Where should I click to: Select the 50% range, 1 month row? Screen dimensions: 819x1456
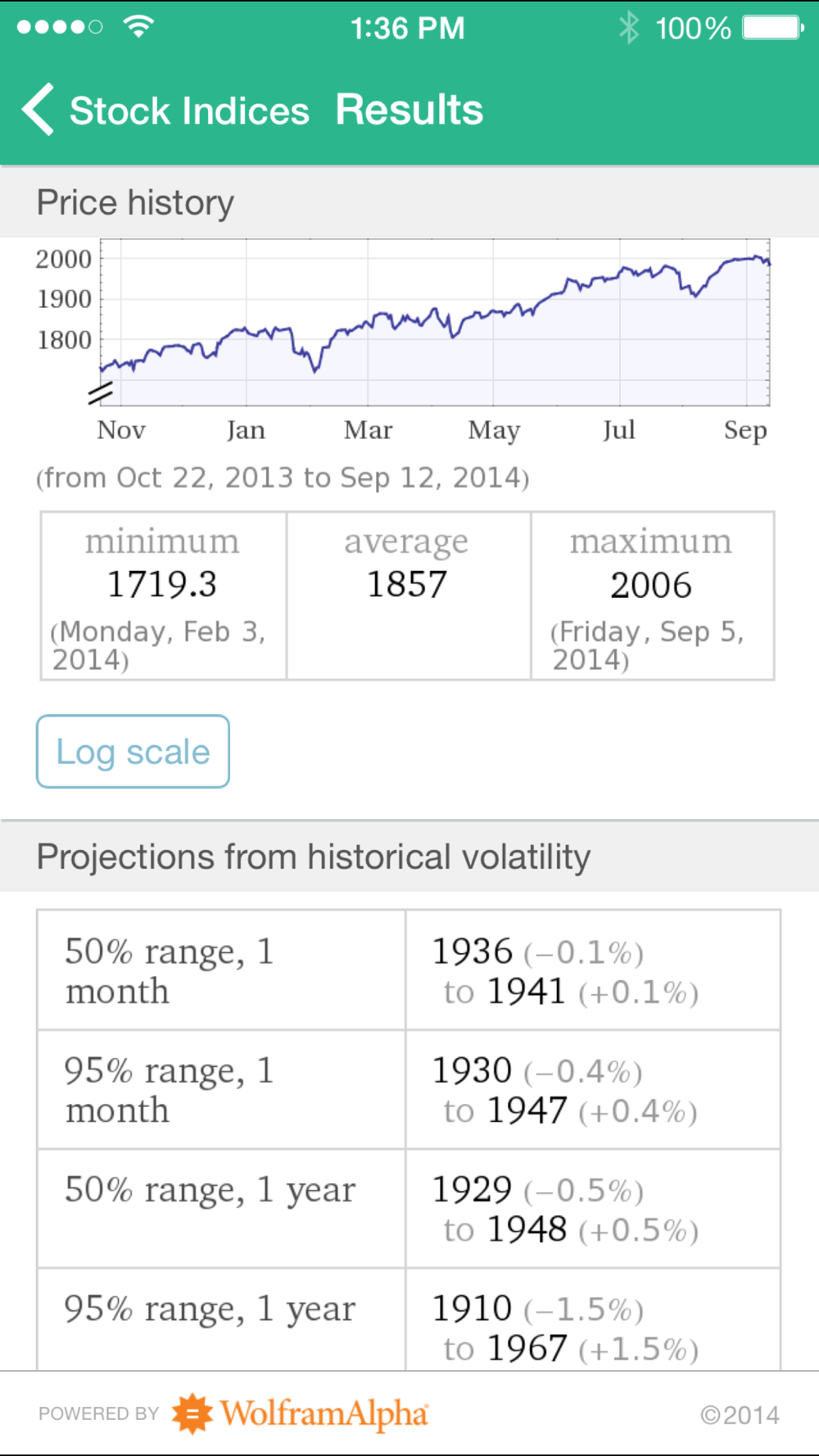coord(409,970)
